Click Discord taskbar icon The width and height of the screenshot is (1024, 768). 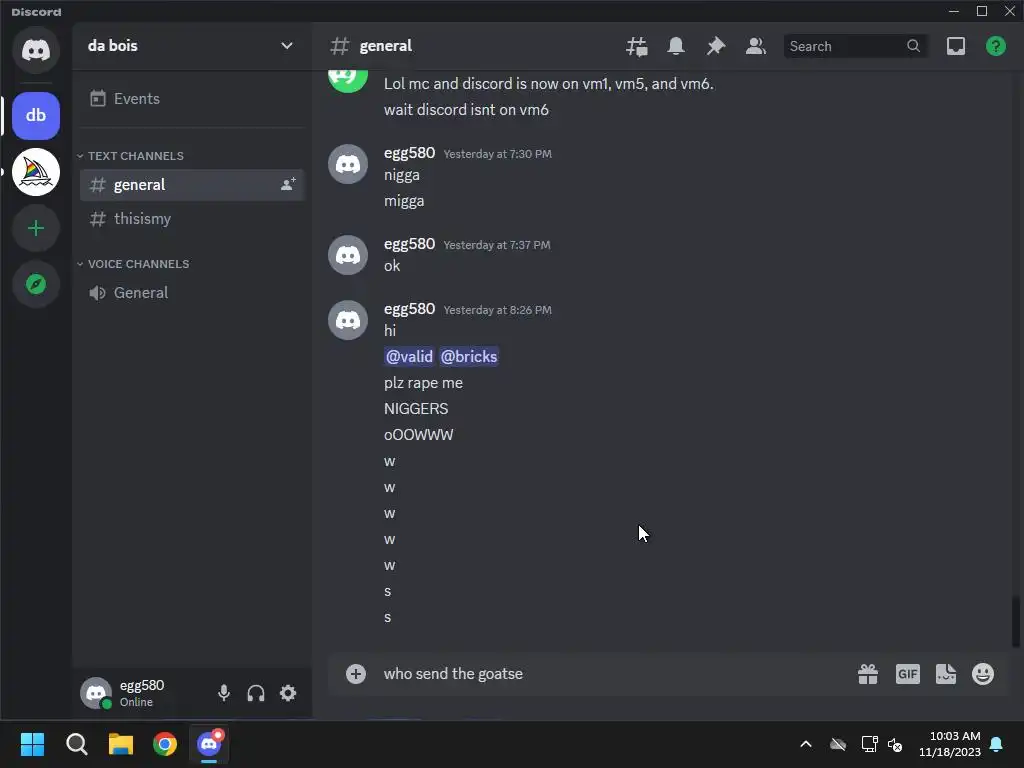tap(209, 744)
